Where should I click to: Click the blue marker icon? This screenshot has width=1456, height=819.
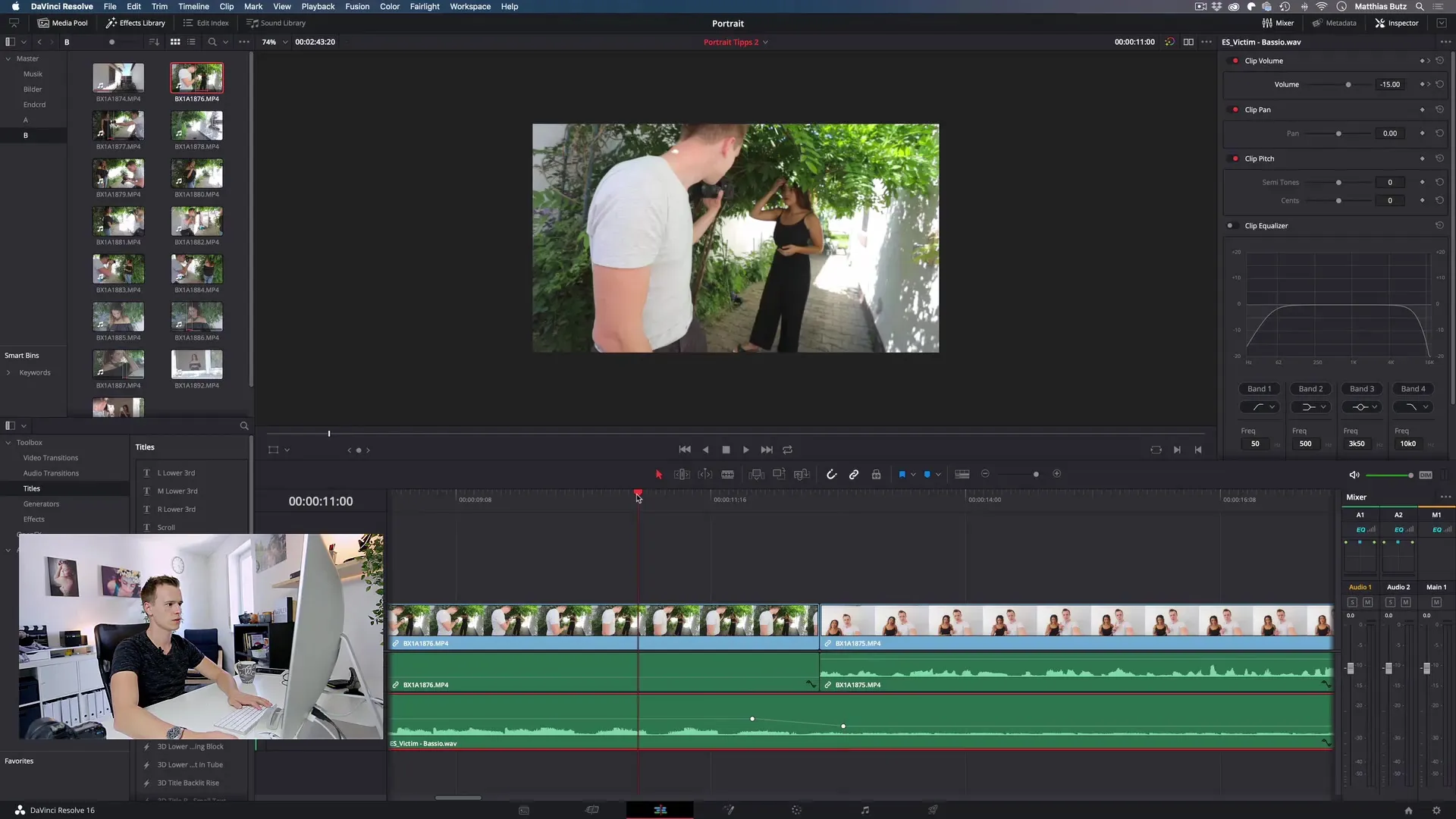927,475
